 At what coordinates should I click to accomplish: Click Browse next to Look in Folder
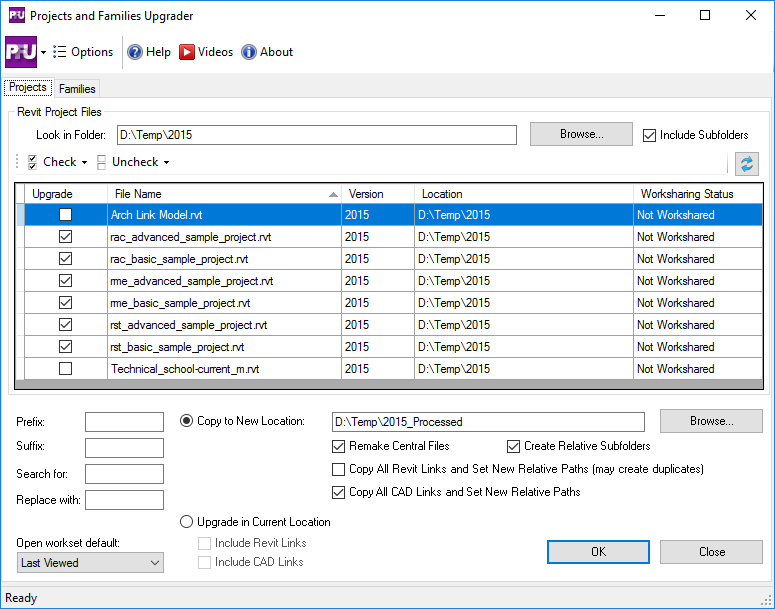(x=581, y=134)
